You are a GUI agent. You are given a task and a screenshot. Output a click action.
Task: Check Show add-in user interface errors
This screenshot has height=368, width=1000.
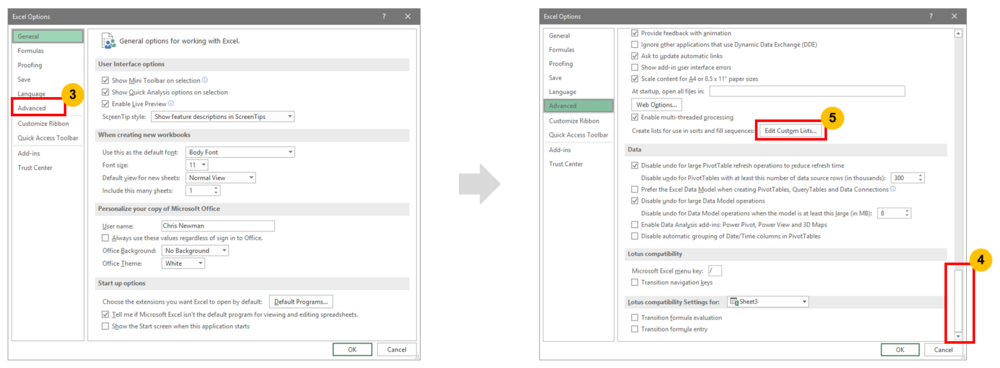click(635, 67)
